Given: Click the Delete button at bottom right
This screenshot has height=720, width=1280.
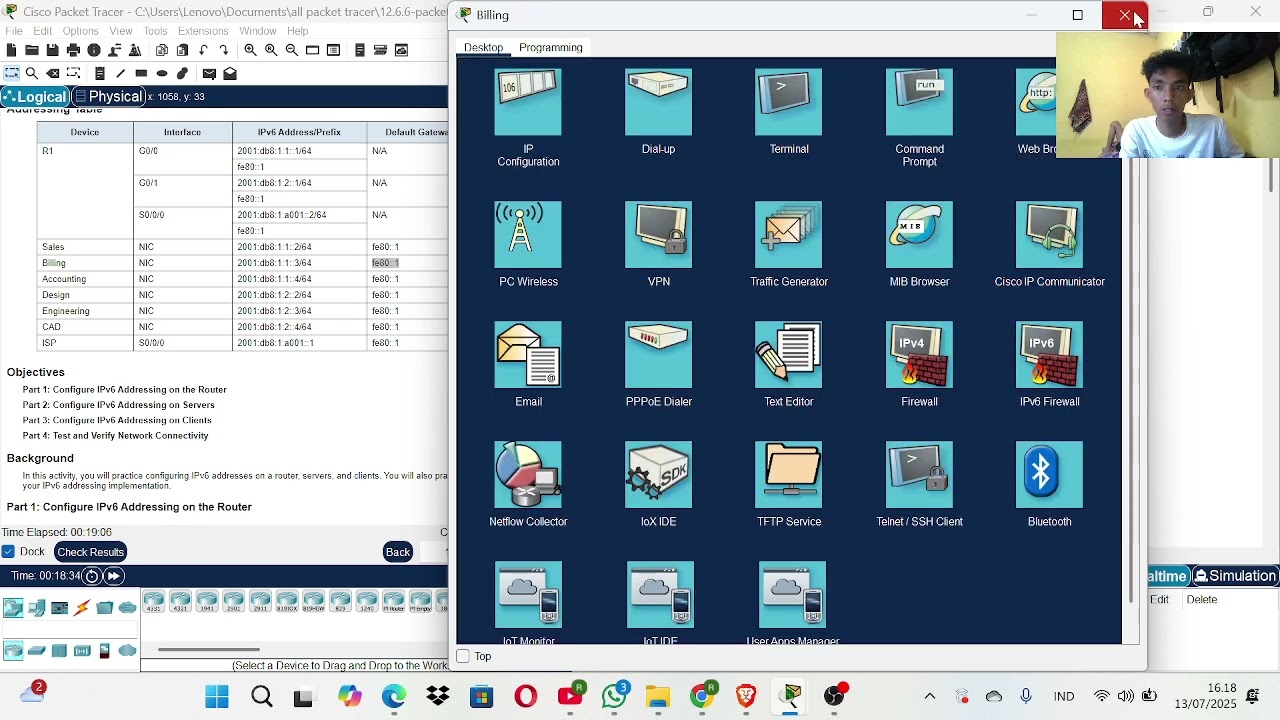Looking at the screenshot, I should pyautogui.click(x=1202, y=599).
